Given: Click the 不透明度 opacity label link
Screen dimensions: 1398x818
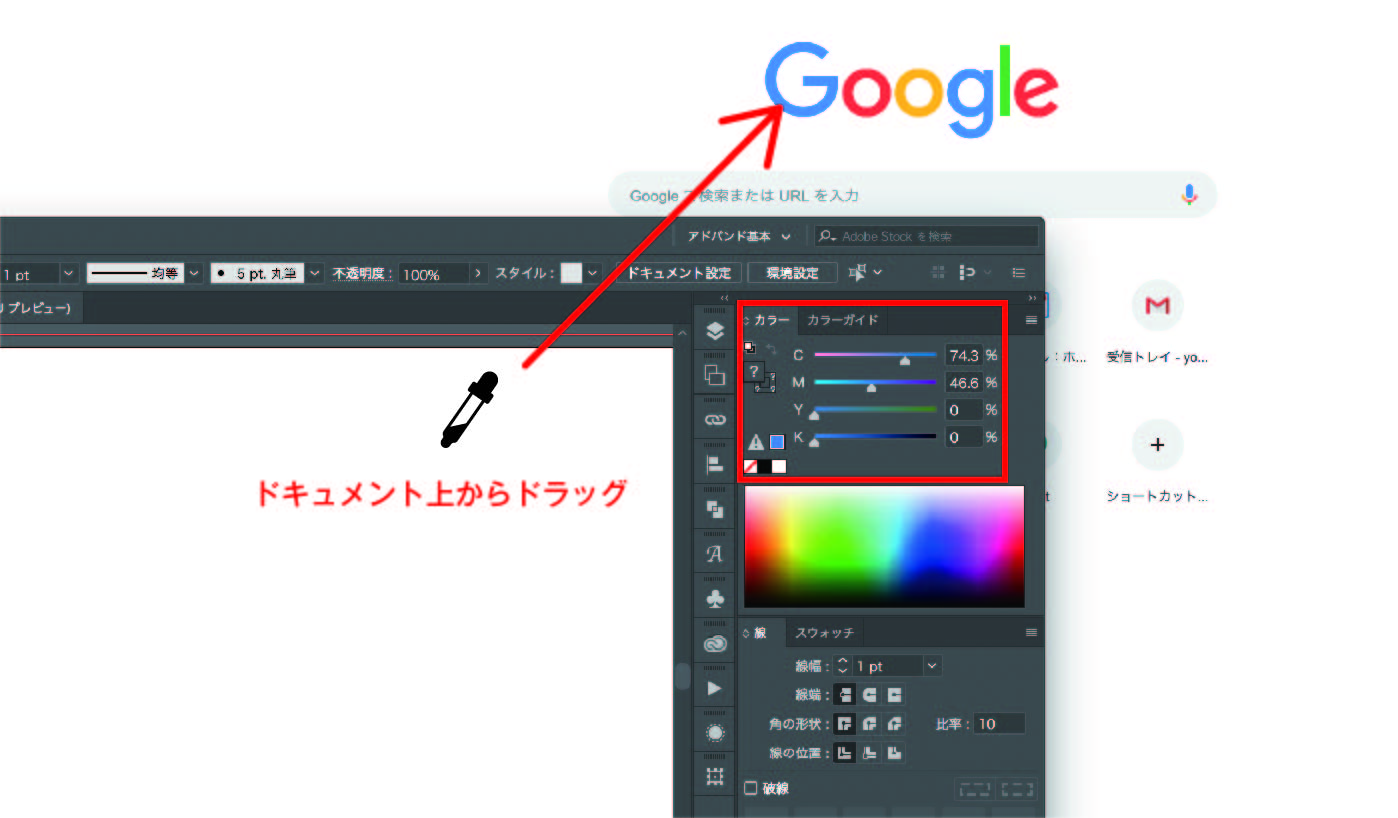Looking at the screenshot, I should [363, 273].
